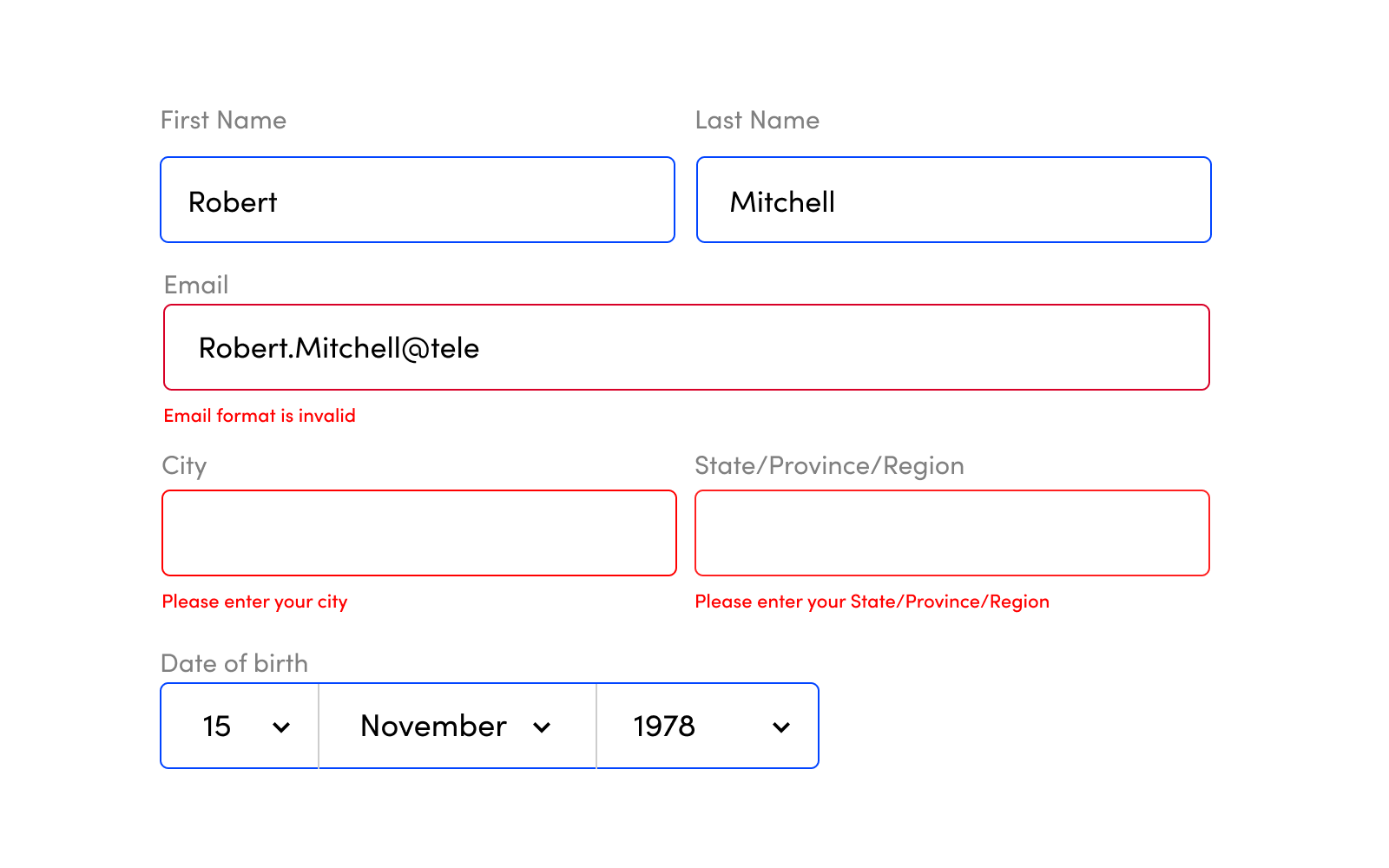Click the State/Province/Region error message
Image resolution: width=1389 pixels, height=868 pixels.
pyautogui.click(x=872, y=601)
